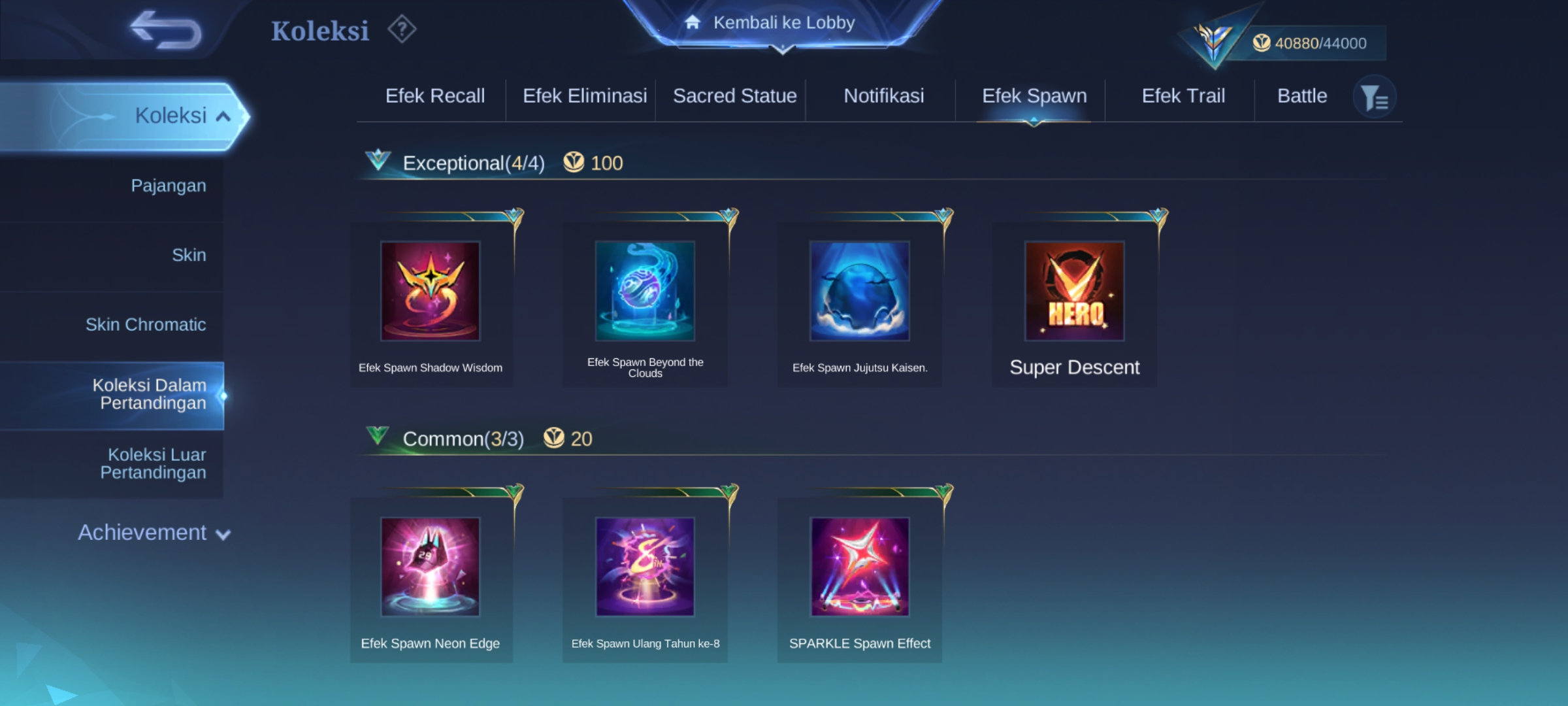Expand the Kembali ke Lobby dropdown chevron
This screenshot has height=706, width=1568.
[x=782, y=49]
